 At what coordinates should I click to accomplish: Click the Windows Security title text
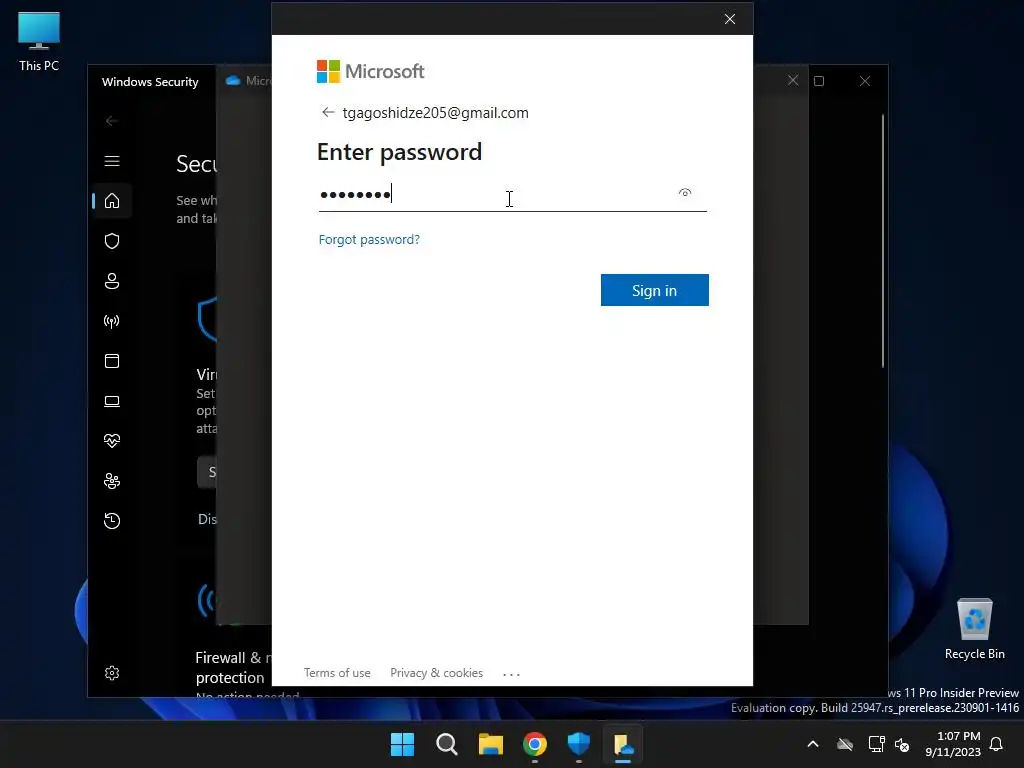pos(150,82)
